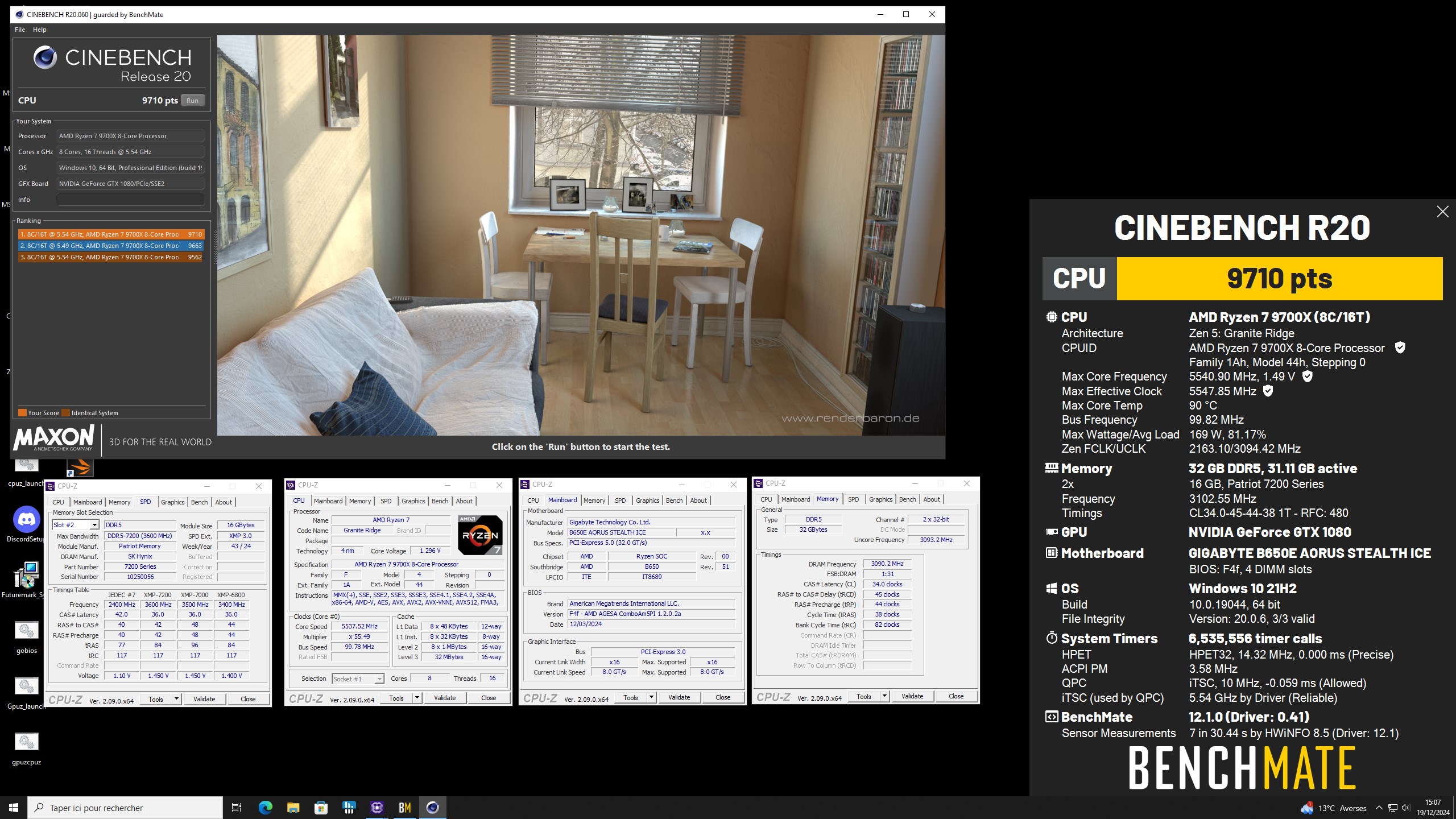Launch Microsoft Edge from the taskbar

(x=265, y=808)
